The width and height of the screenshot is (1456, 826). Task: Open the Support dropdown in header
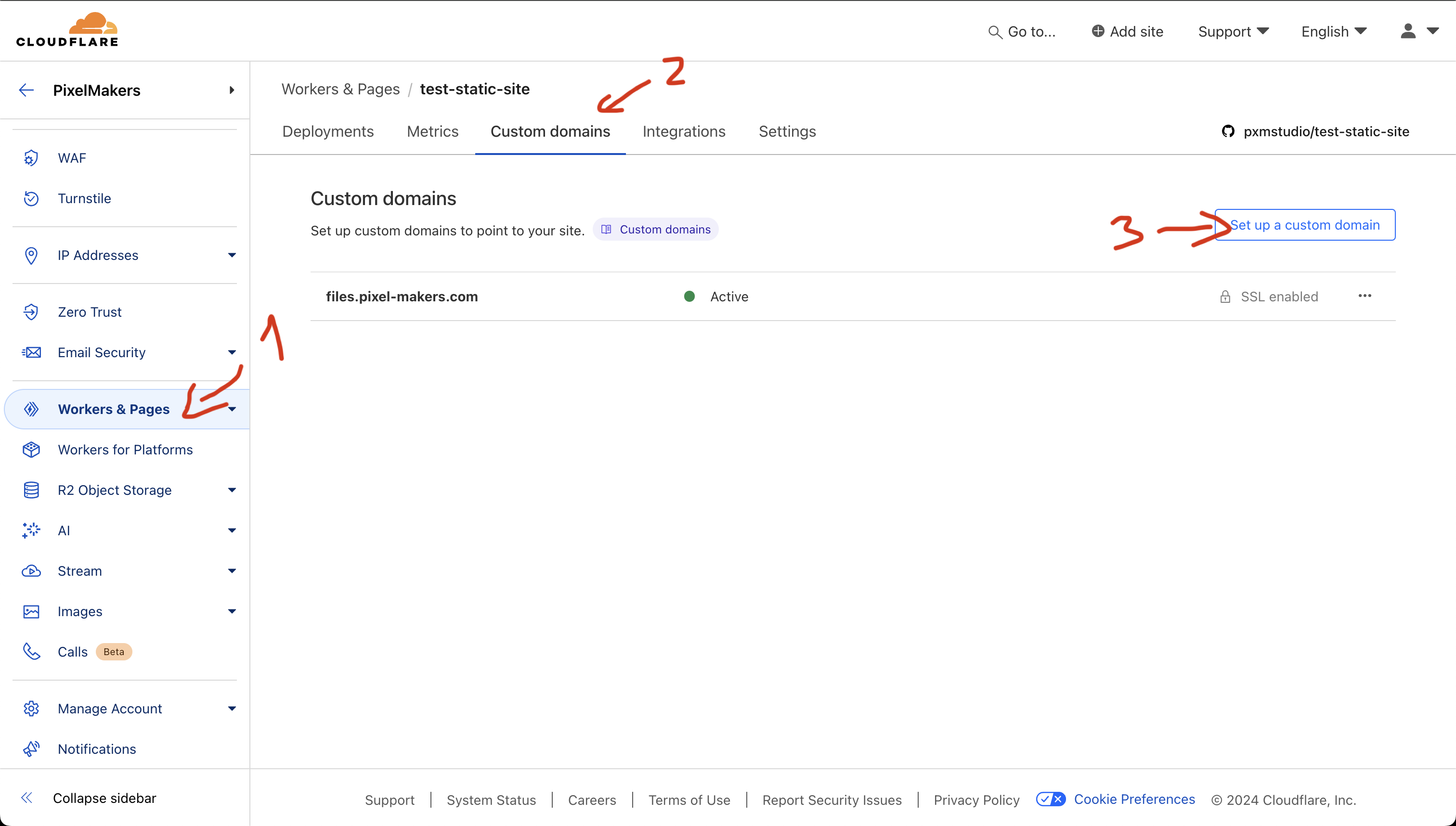coord(1233,32)
